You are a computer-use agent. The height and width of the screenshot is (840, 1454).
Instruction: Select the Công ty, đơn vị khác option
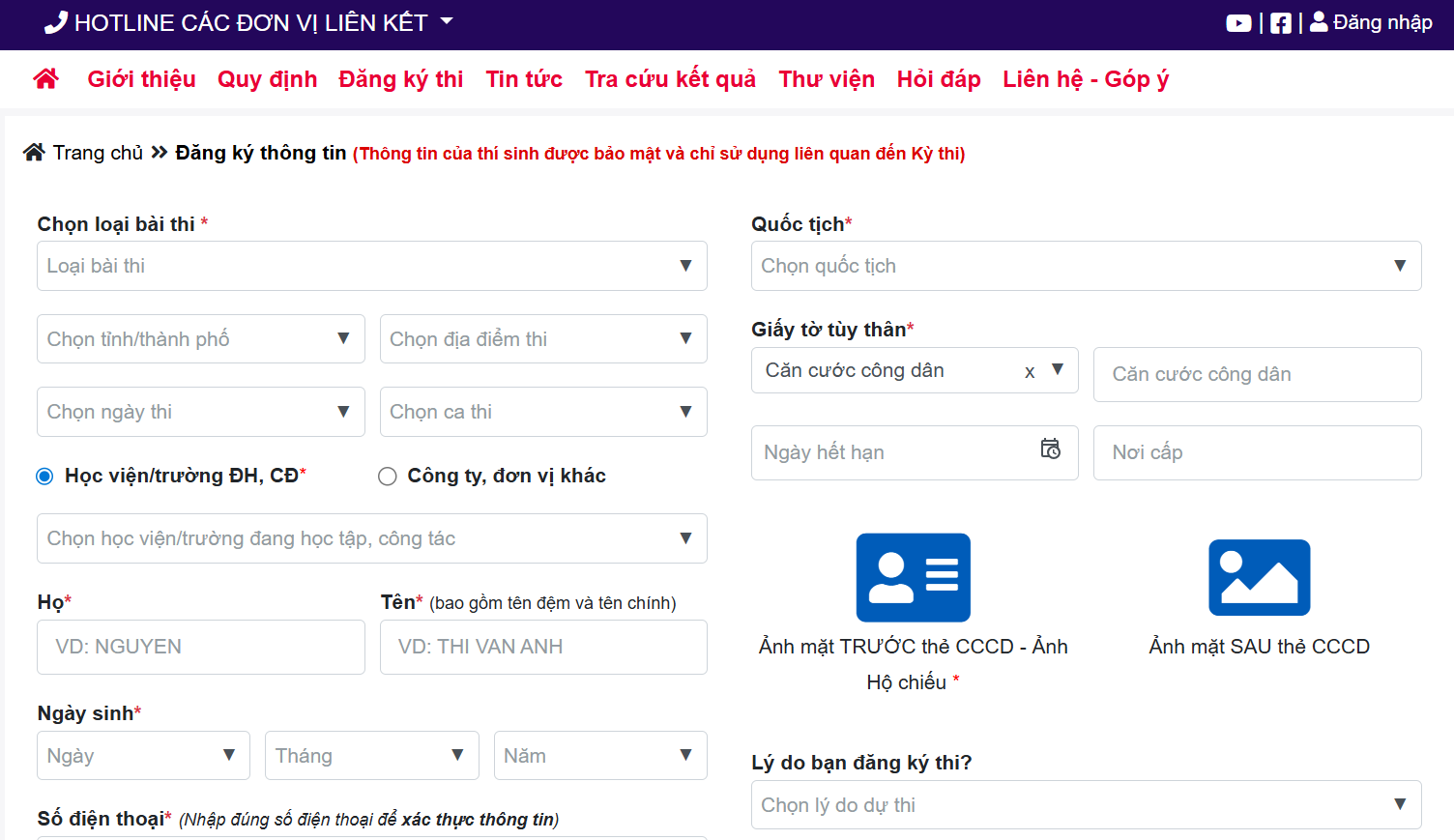(x=388, y=477)
